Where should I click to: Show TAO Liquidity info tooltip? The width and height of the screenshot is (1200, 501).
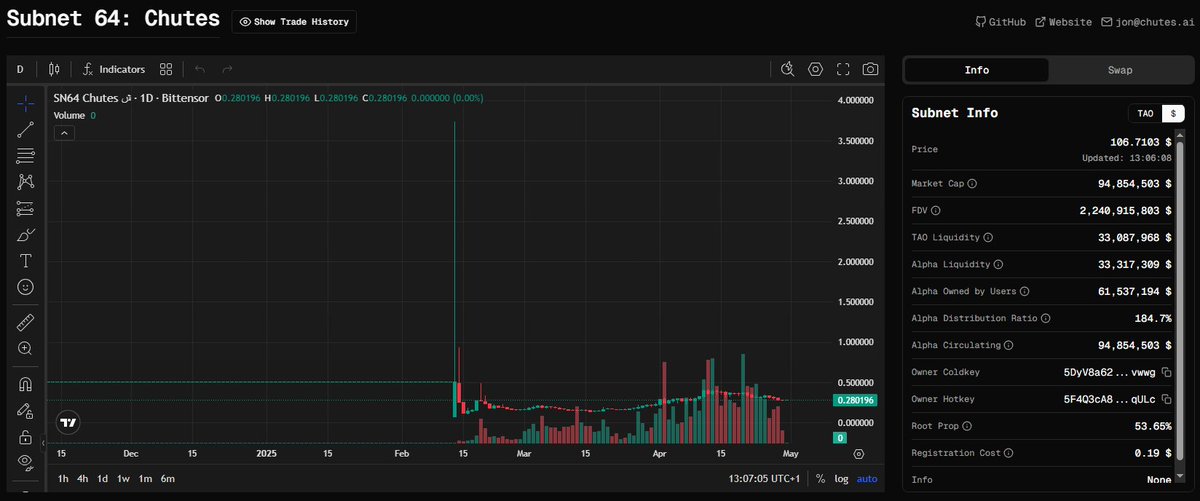pos(989,238)
